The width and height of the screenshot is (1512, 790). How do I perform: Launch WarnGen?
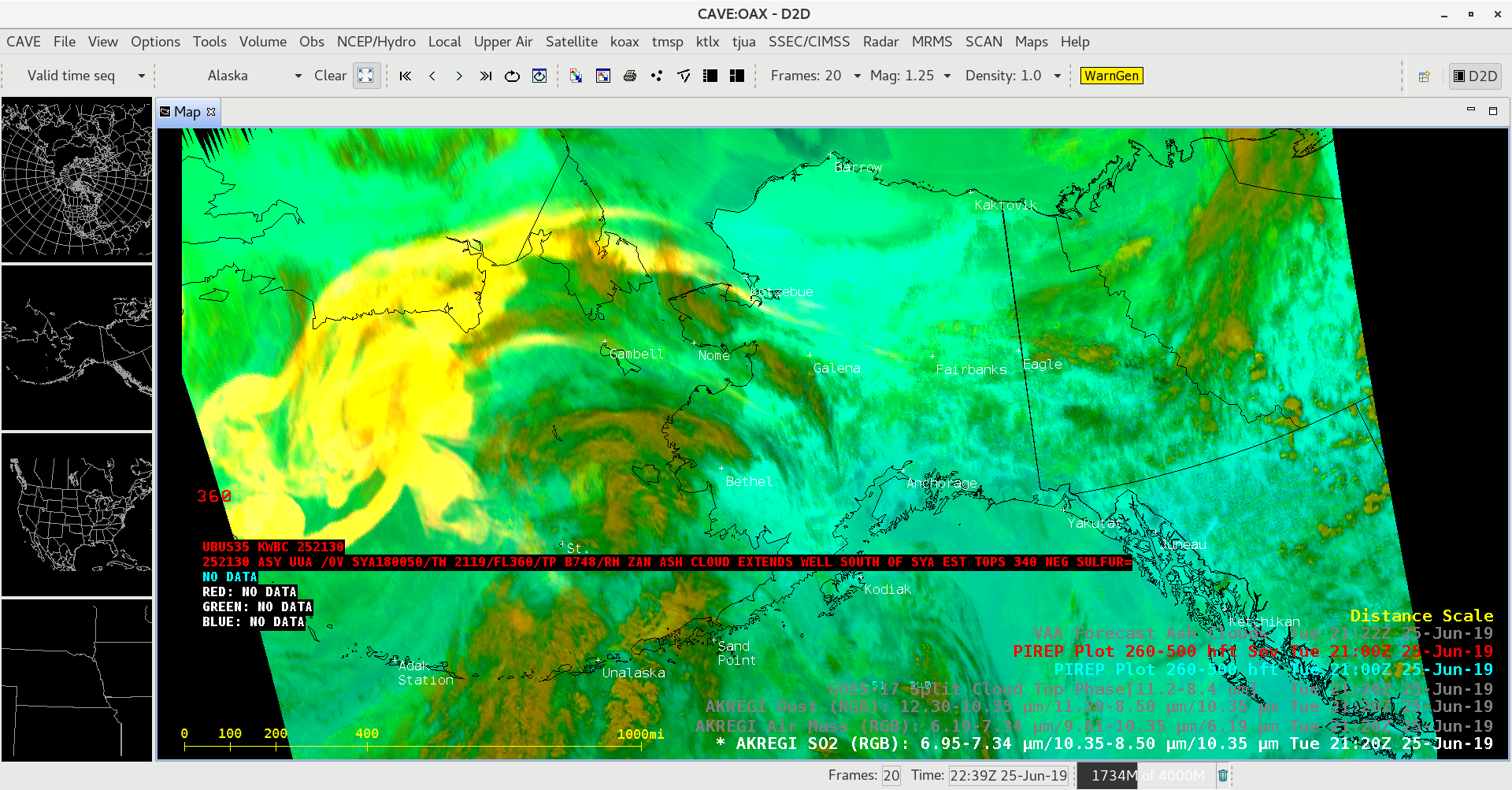coord(1111,76)
